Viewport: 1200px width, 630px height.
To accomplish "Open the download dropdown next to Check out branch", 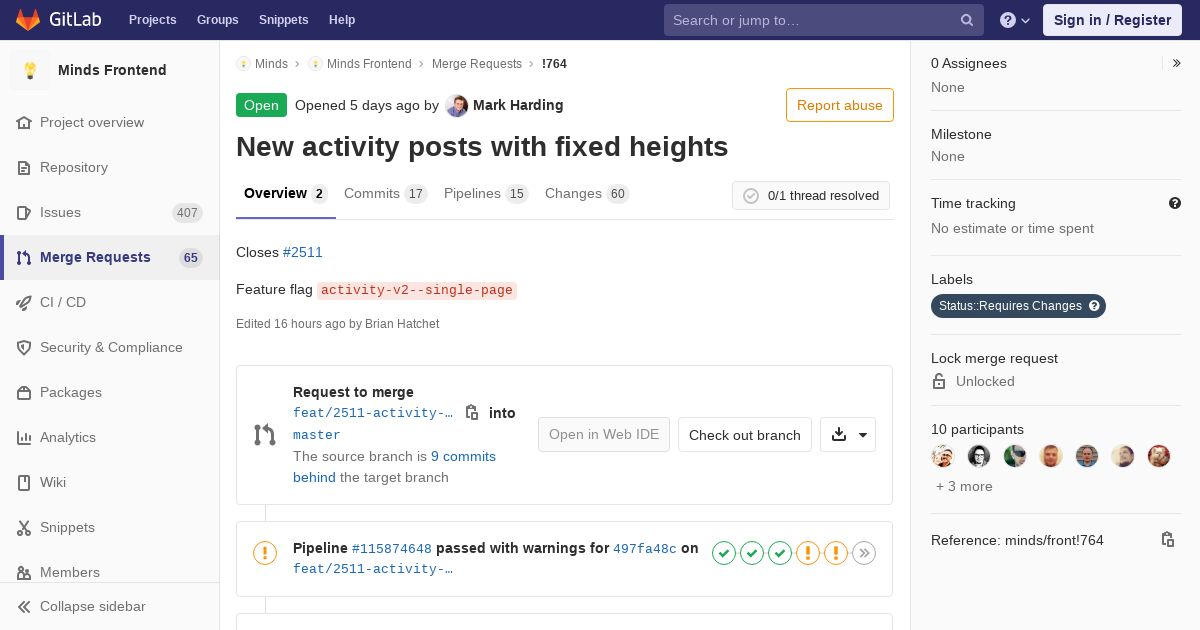I will coord(848,434).
